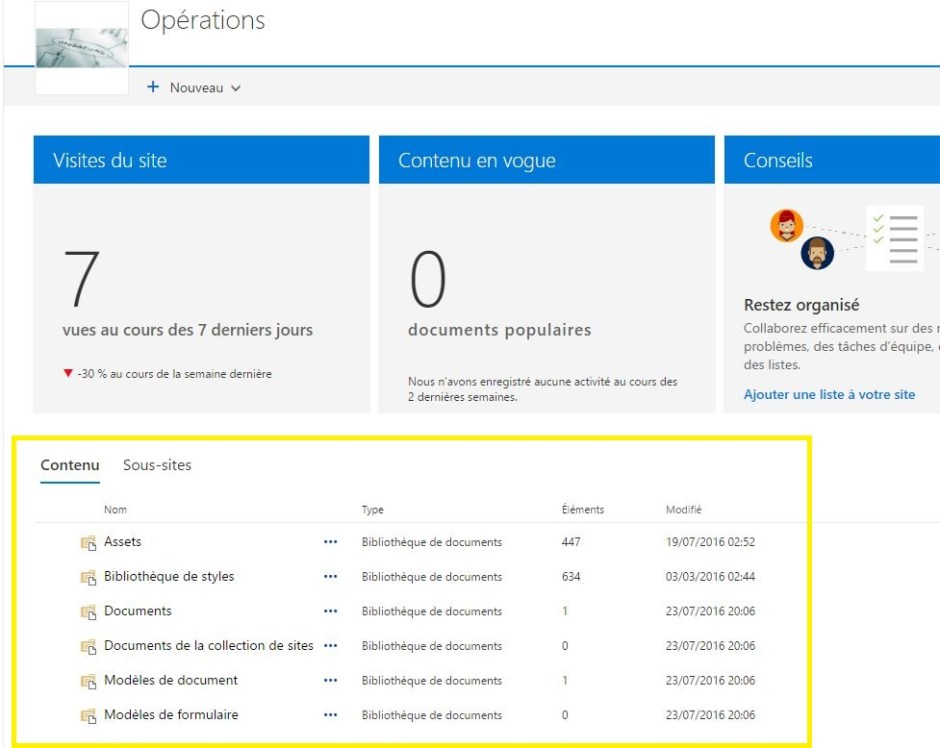Click the Ajouter une liste à votre site link

point(829,395)
